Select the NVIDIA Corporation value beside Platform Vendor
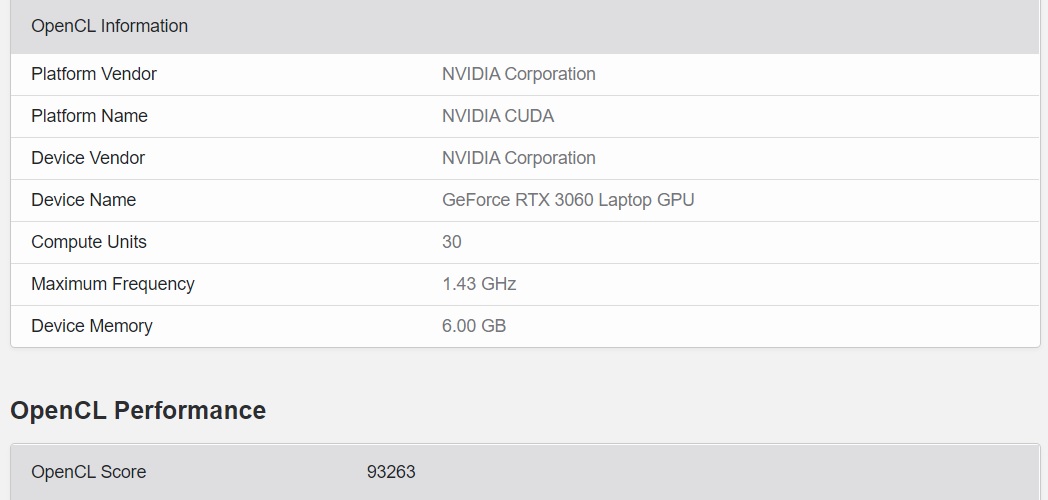 tap(518, 74)
